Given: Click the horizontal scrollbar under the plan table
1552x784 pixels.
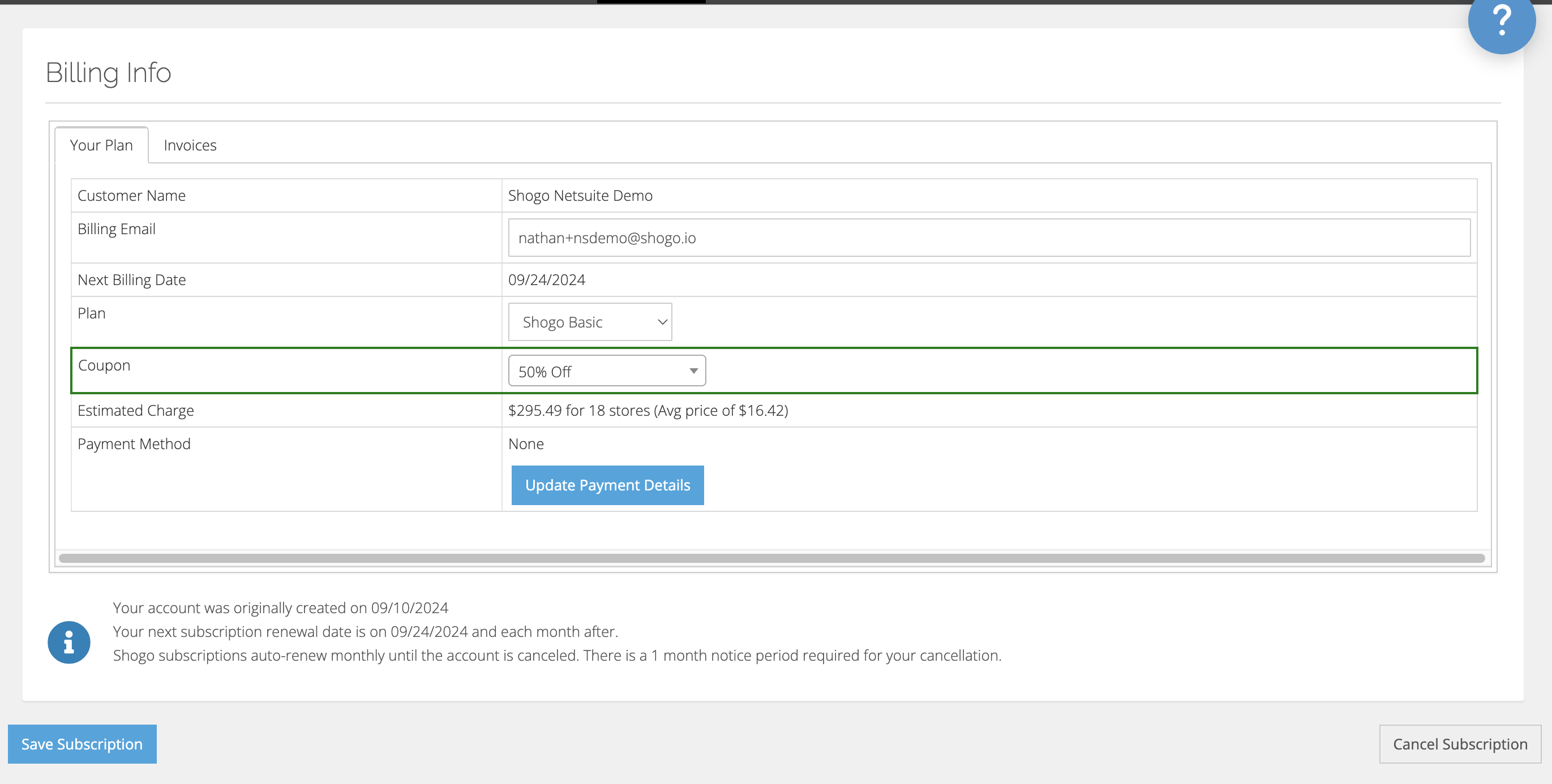Looking at the screenshot, I should click(x=772, y=558).
